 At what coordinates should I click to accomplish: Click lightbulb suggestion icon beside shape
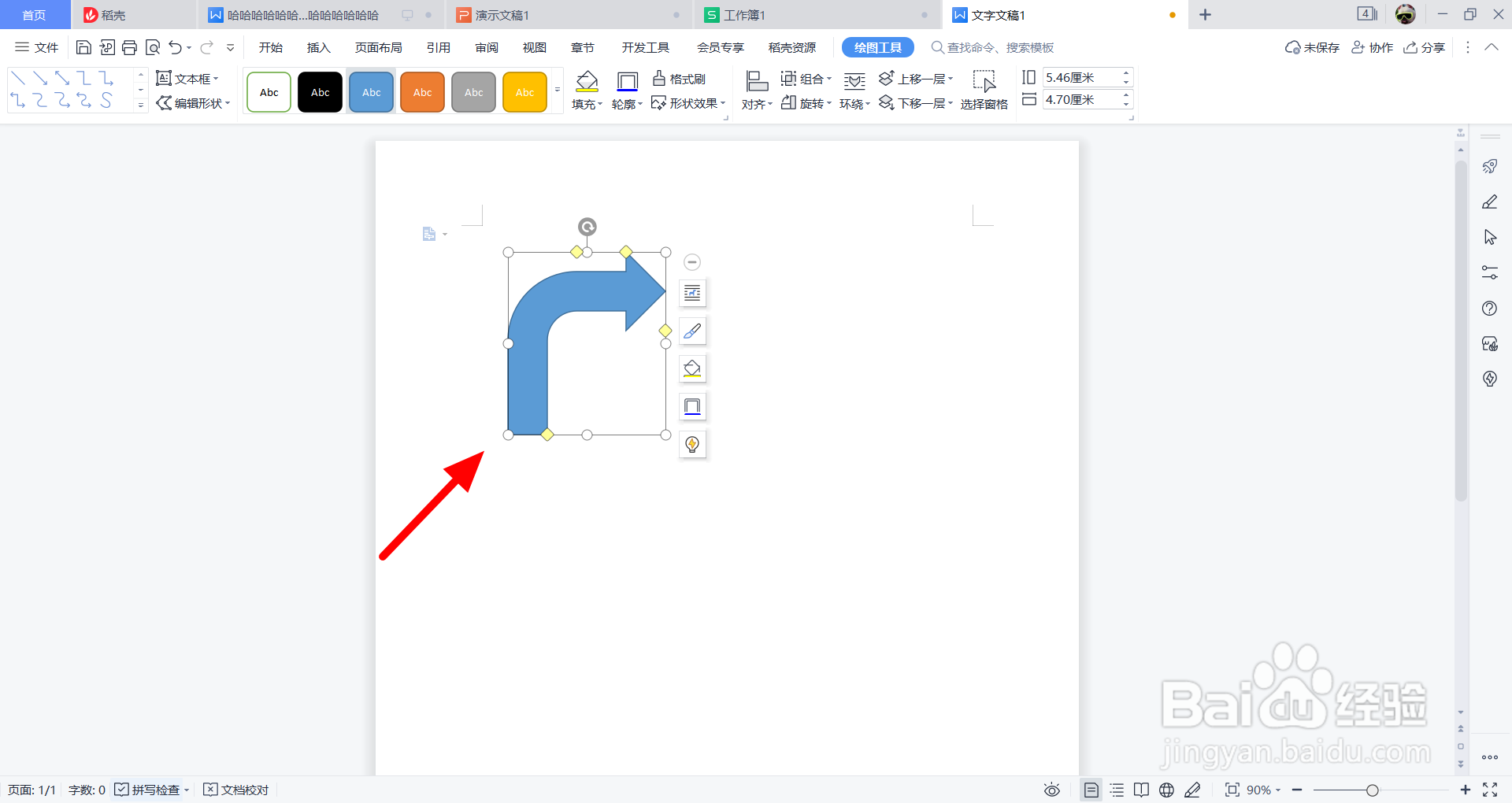692,445
